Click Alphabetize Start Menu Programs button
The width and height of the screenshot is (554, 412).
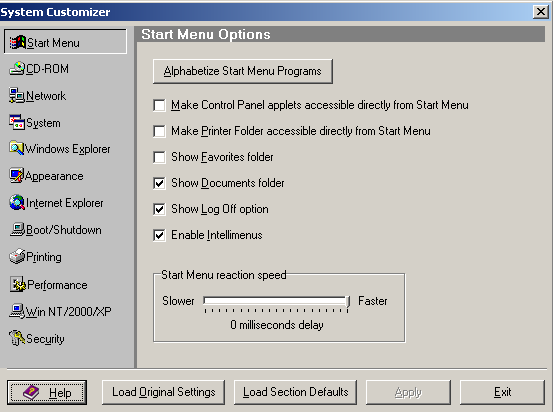click(x=243, y=71)
